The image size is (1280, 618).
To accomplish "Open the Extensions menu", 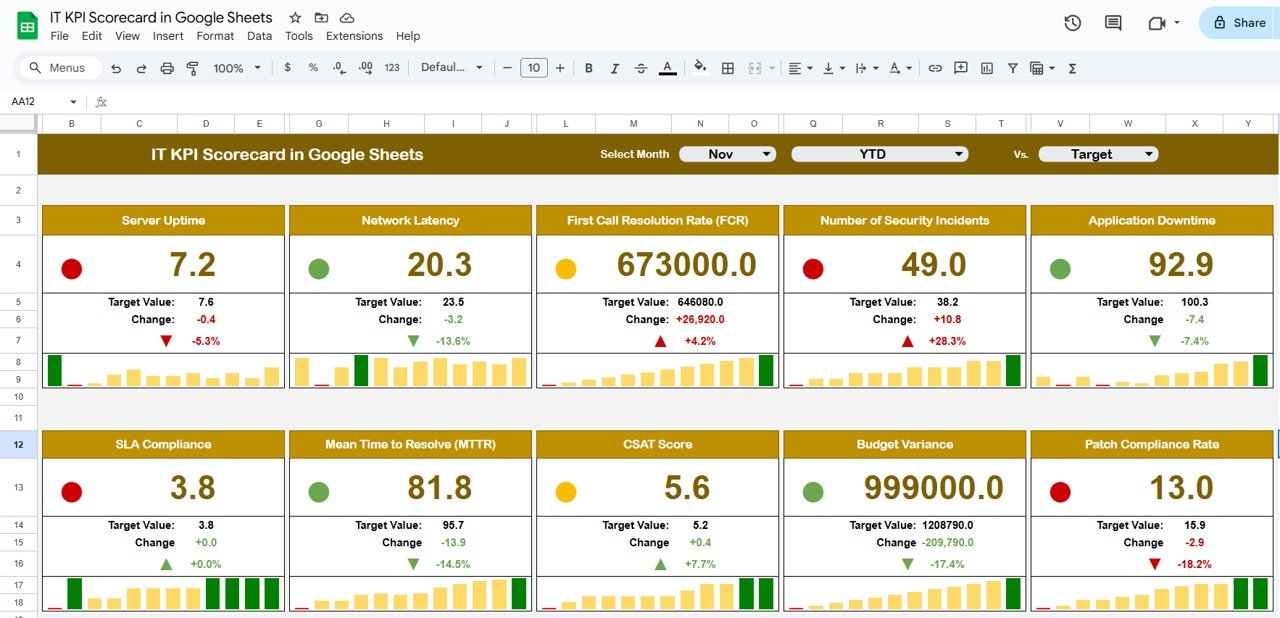I will tap(354, 36).
